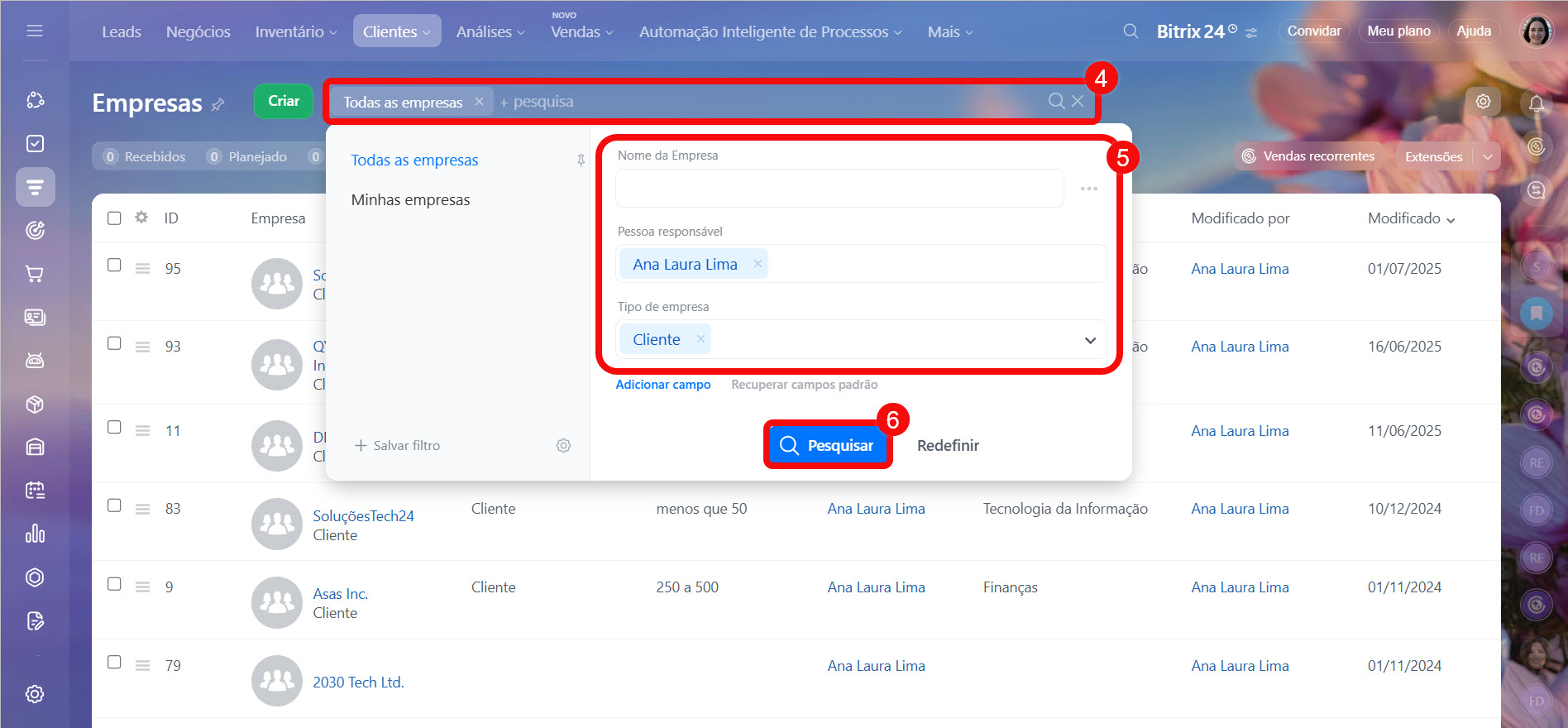Open the SoluçõesTech24 company link
Screen dimensions: 1568x728
[363, 515]
